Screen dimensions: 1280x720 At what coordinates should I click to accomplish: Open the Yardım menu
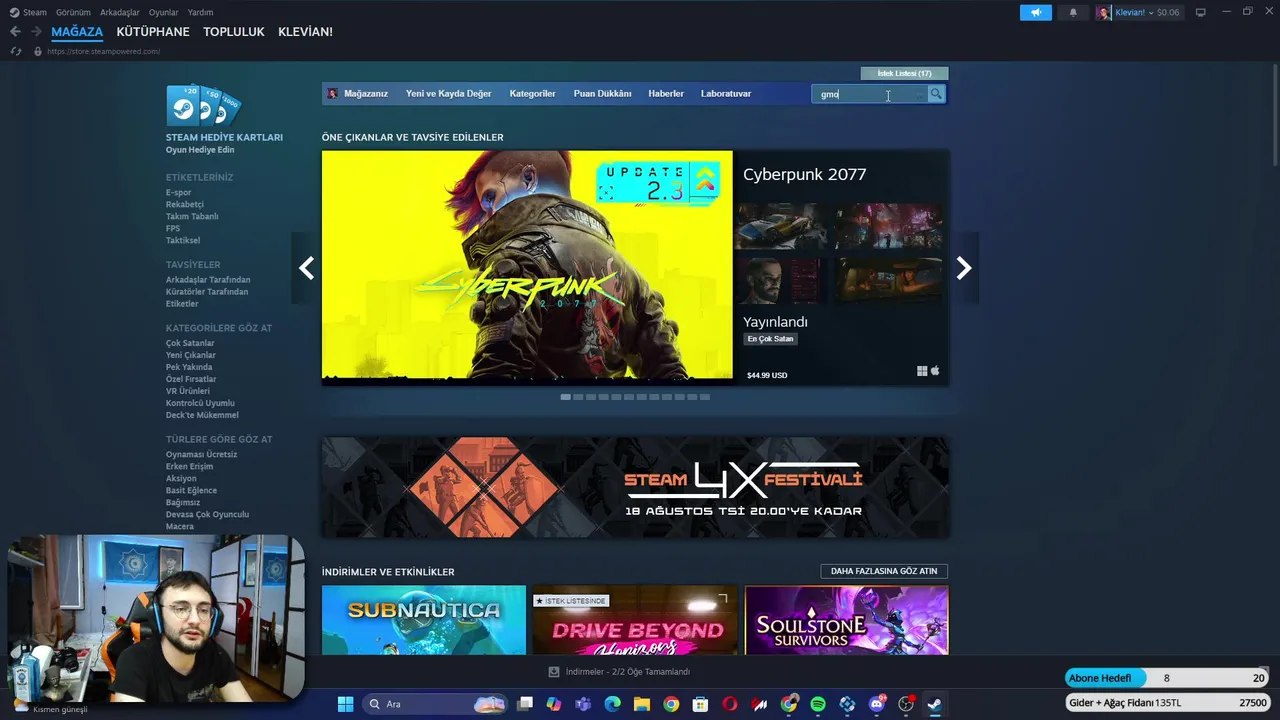(200, 13)
